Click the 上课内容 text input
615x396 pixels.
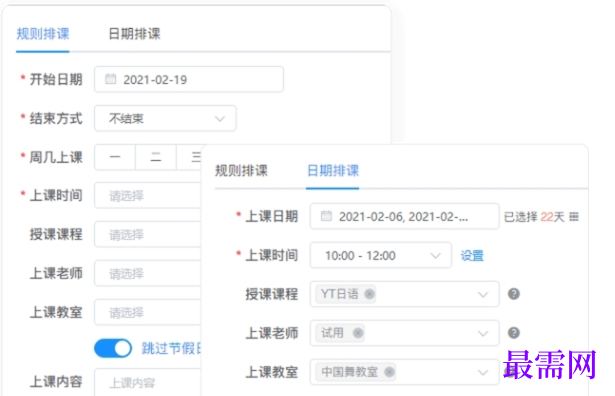(147, 382)
